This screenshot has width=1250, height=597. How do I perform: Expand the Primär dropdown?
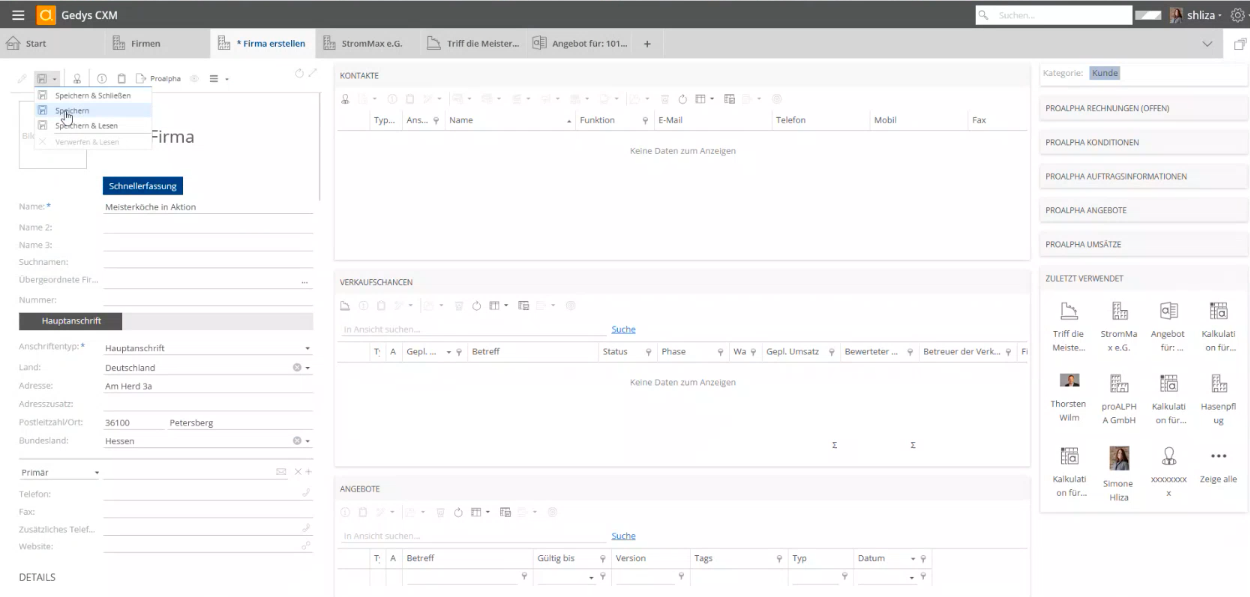point(97,472)
